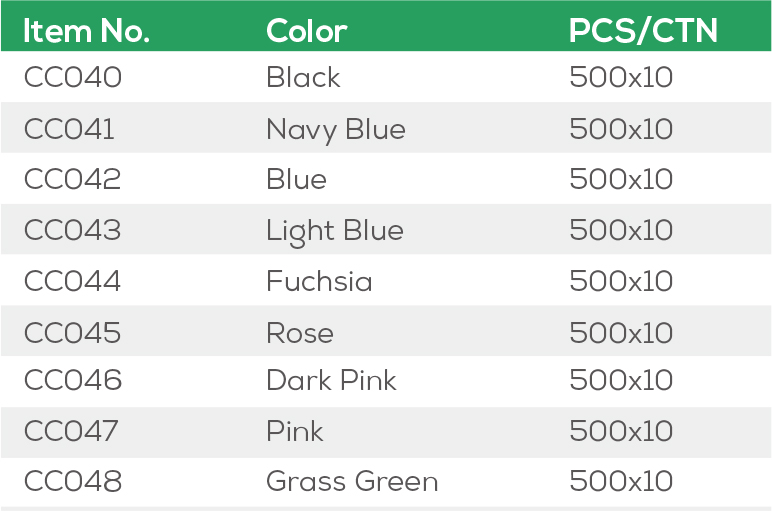Click the Light Blue color cell
772x511 pixels.
[335, 231]
